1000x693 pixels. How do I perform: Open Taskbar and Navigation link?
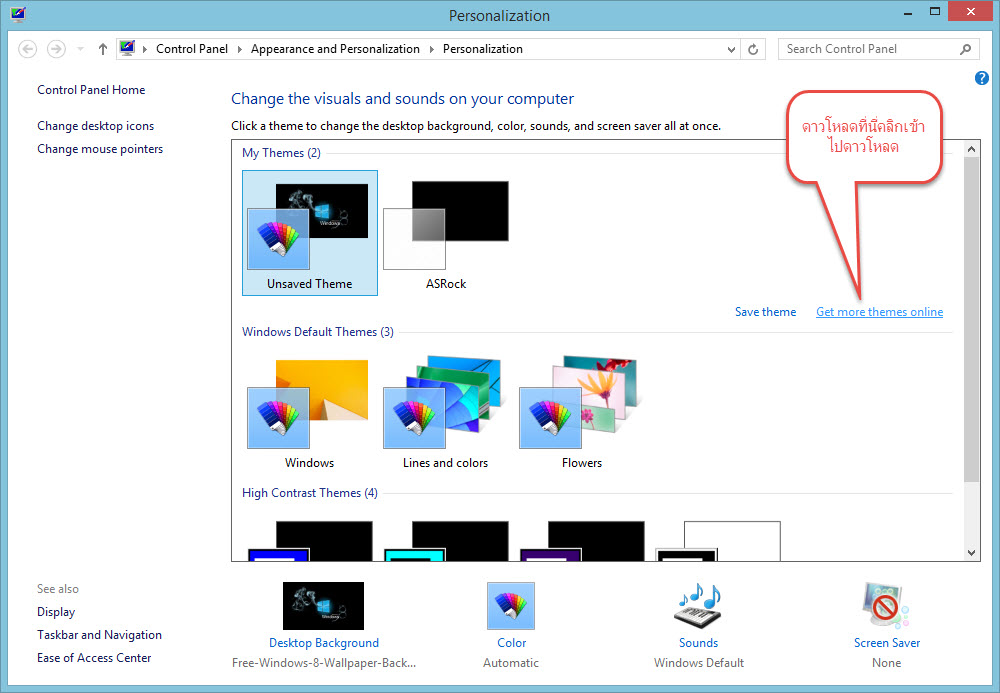point(99,635)
